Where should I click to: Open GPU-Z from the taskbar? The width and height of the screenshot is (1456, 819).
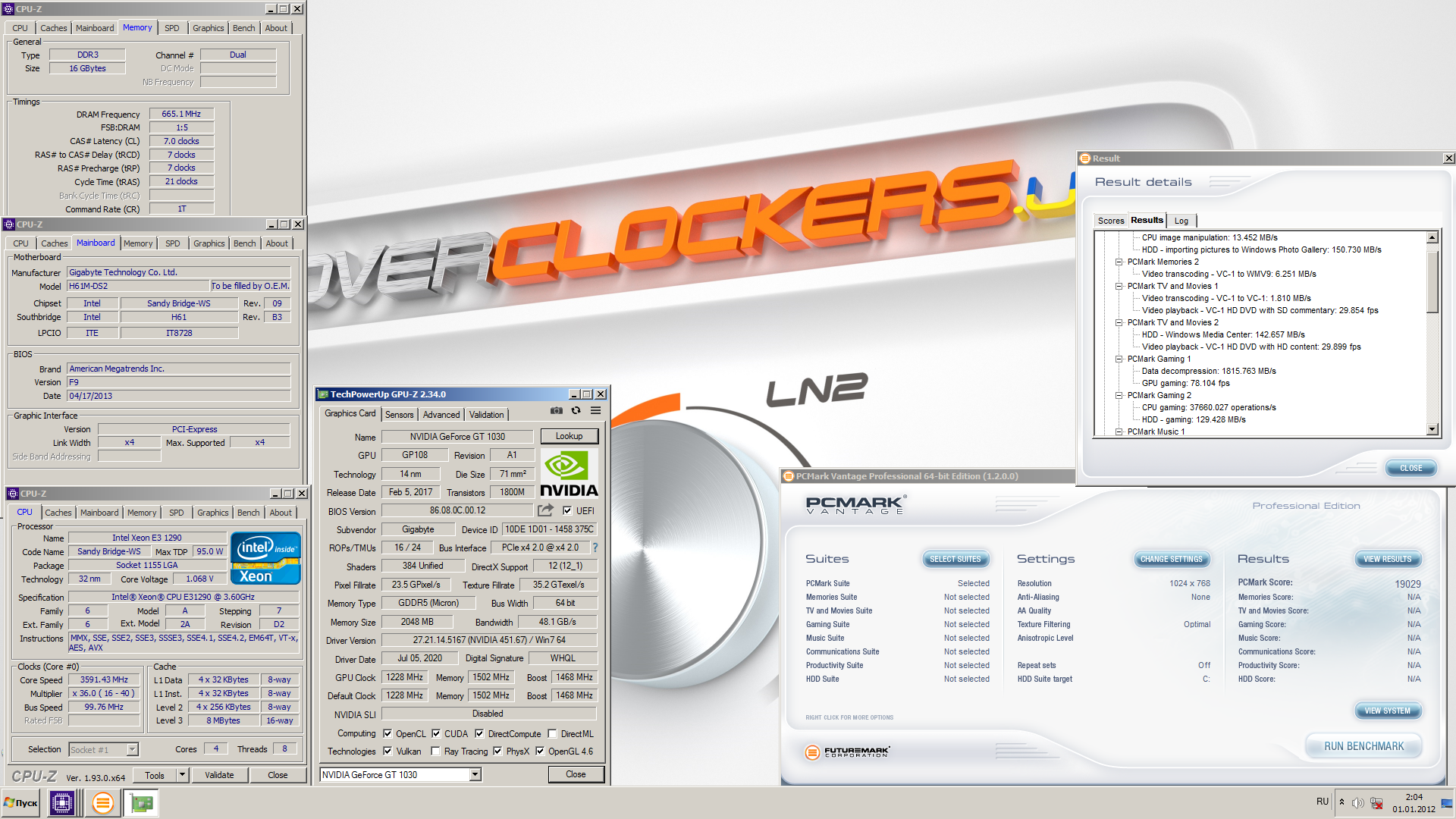tap(140, 802)
